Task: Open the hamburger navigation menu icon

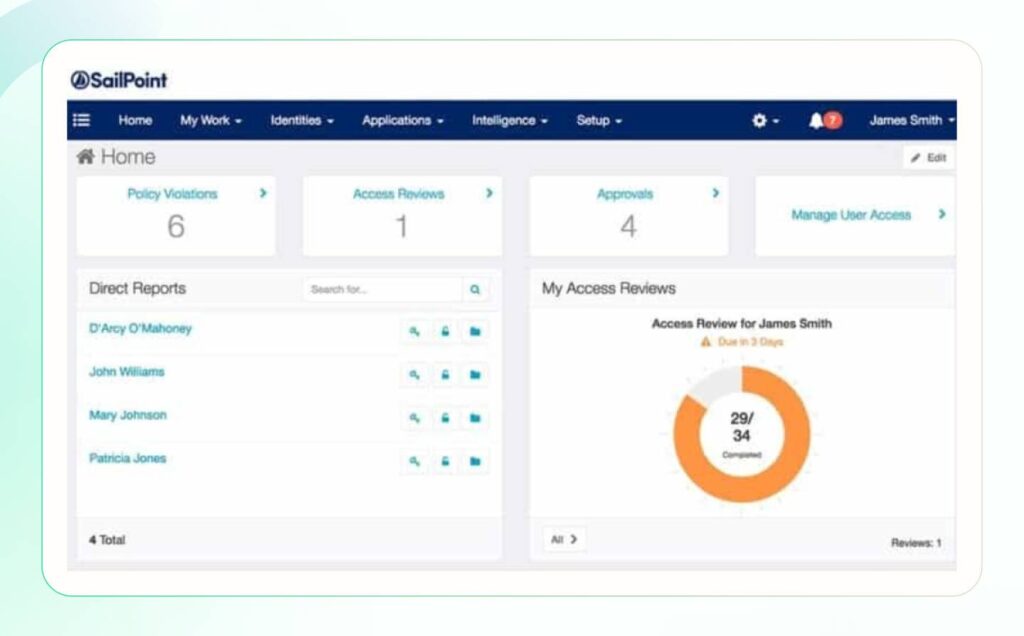Action: point(82,120)
